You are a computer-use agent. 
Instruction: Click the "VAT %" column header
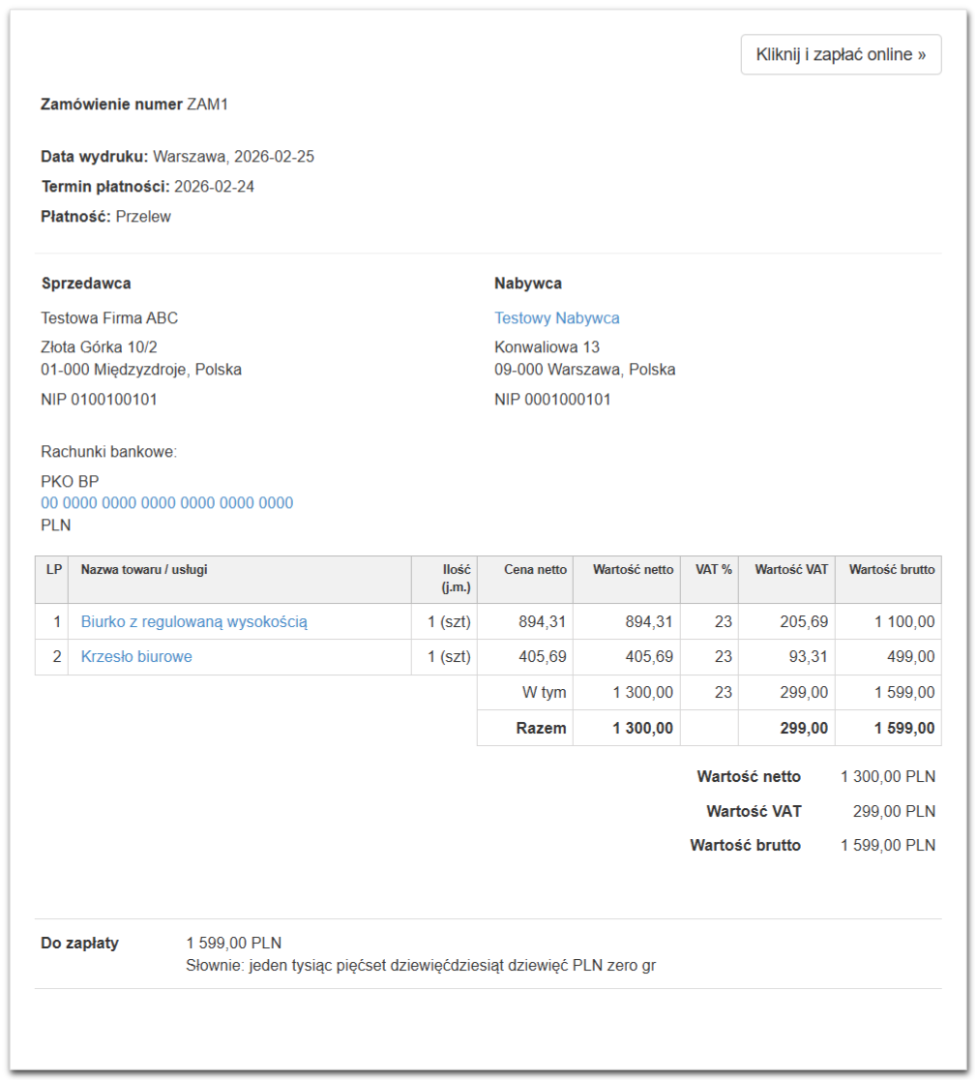click(713, 570)
